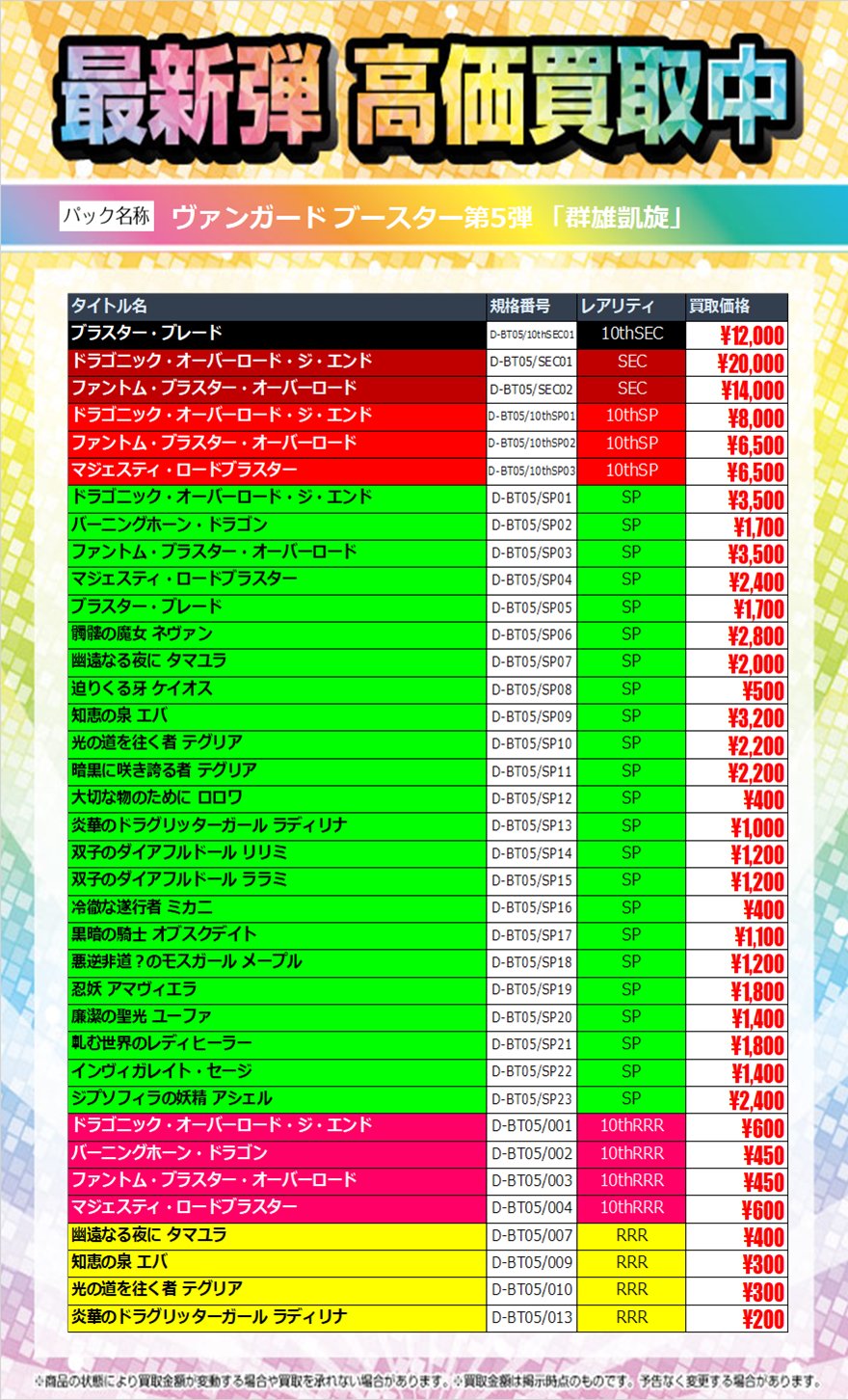This screenshot has width=848, height=1400.
Task: Click the 買取価格 column header
Action: 719,306
